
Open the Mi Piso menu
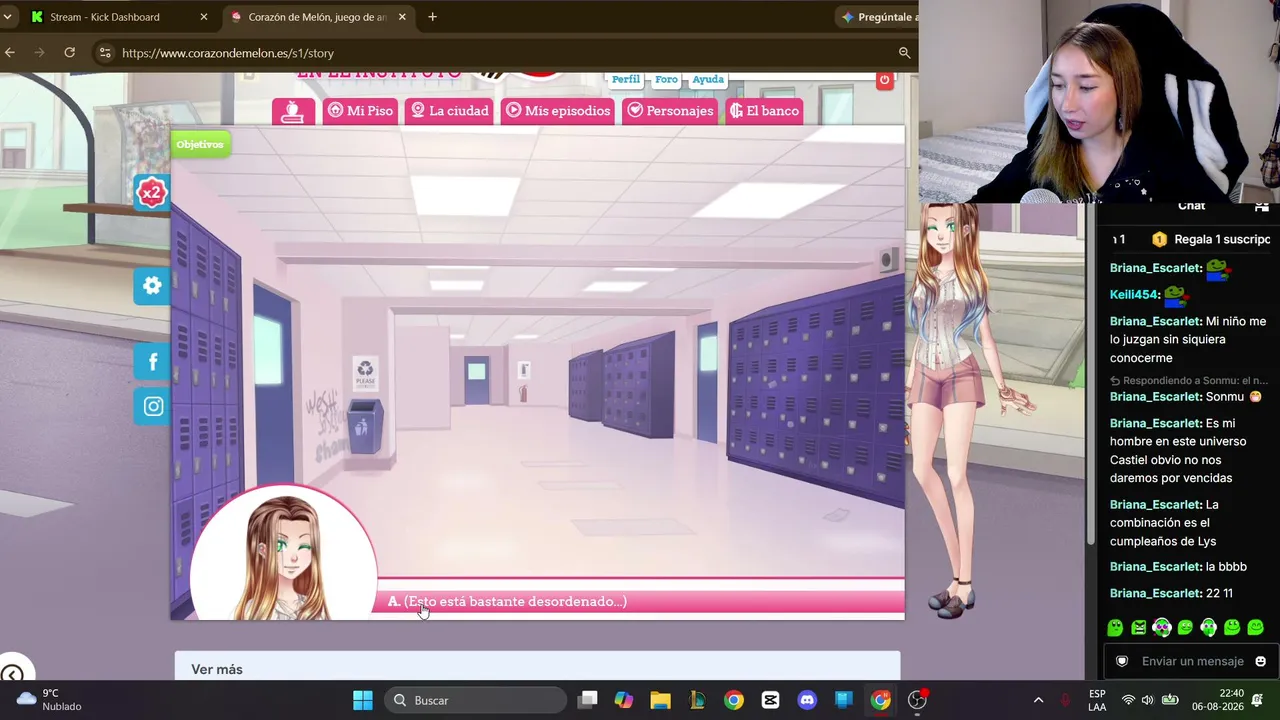(360, 111)
